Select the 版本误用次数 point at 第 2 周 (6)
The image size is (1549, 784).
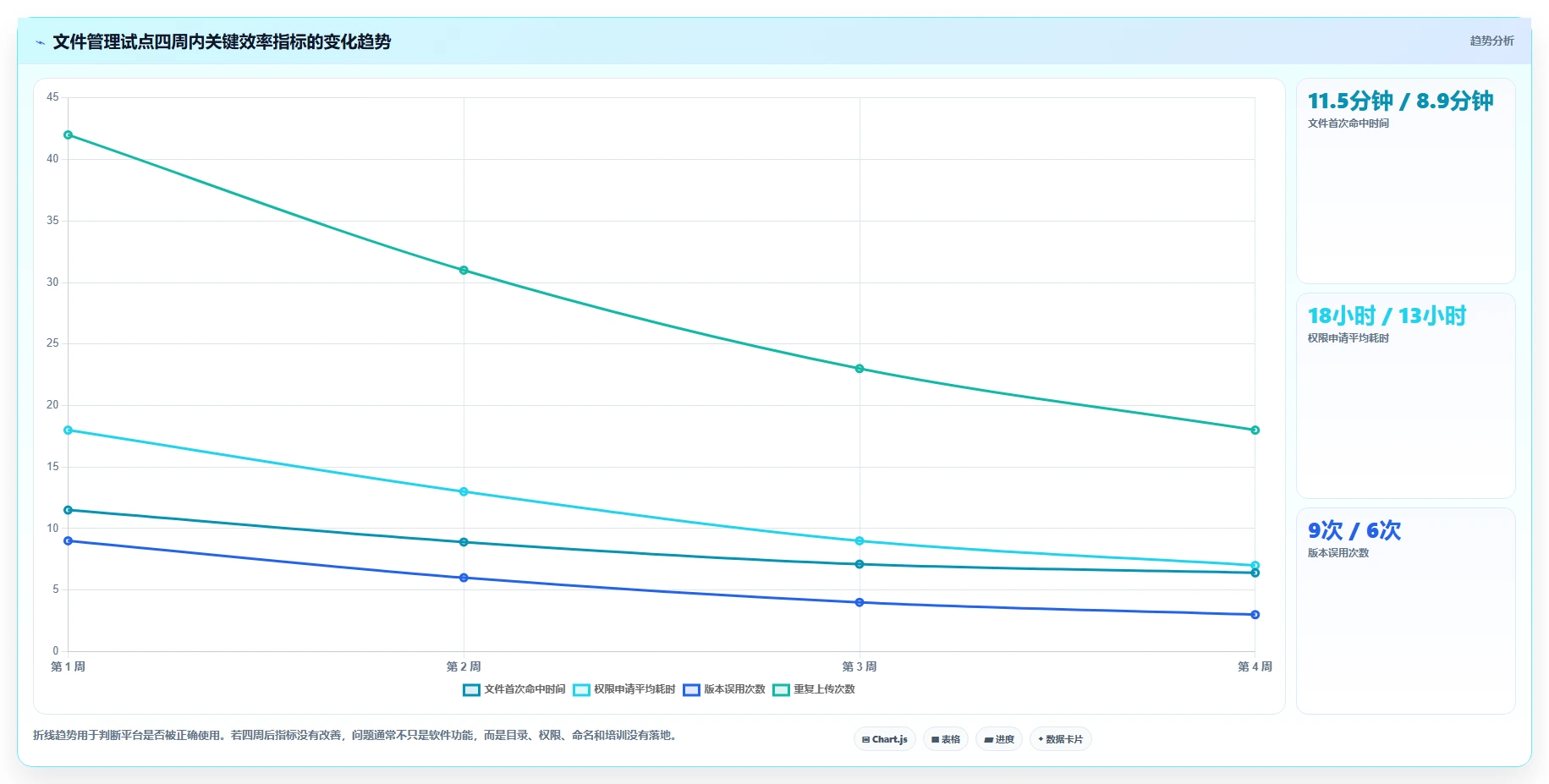[464, 578]
